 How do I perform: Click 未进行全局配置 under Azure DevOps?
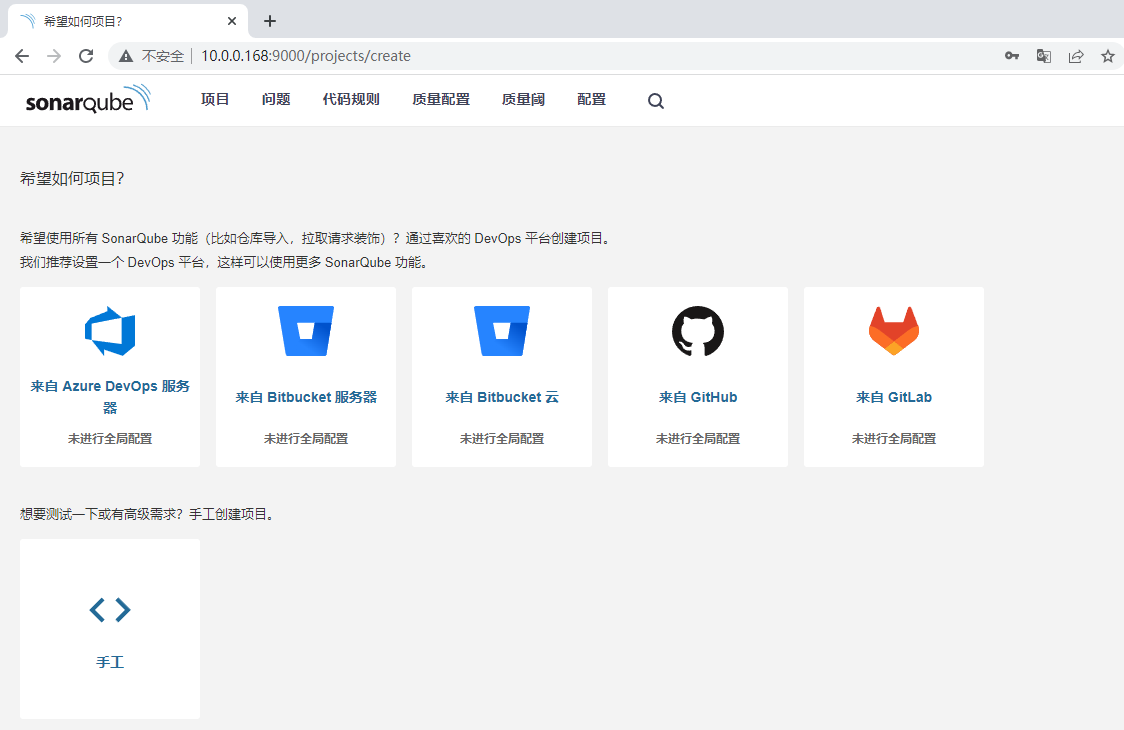coord(110,438)
